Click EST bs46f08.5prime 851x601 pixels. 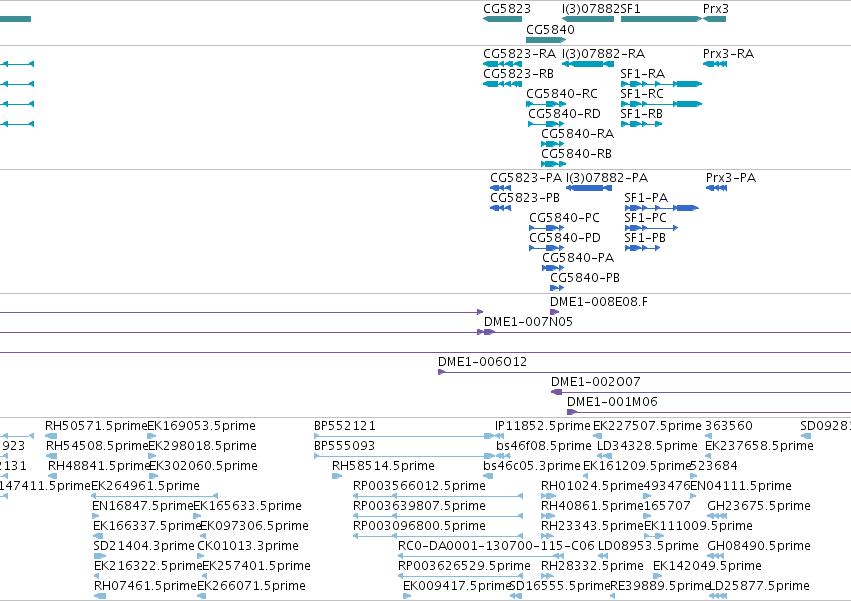pyautogui.click(x=543, y=446)
